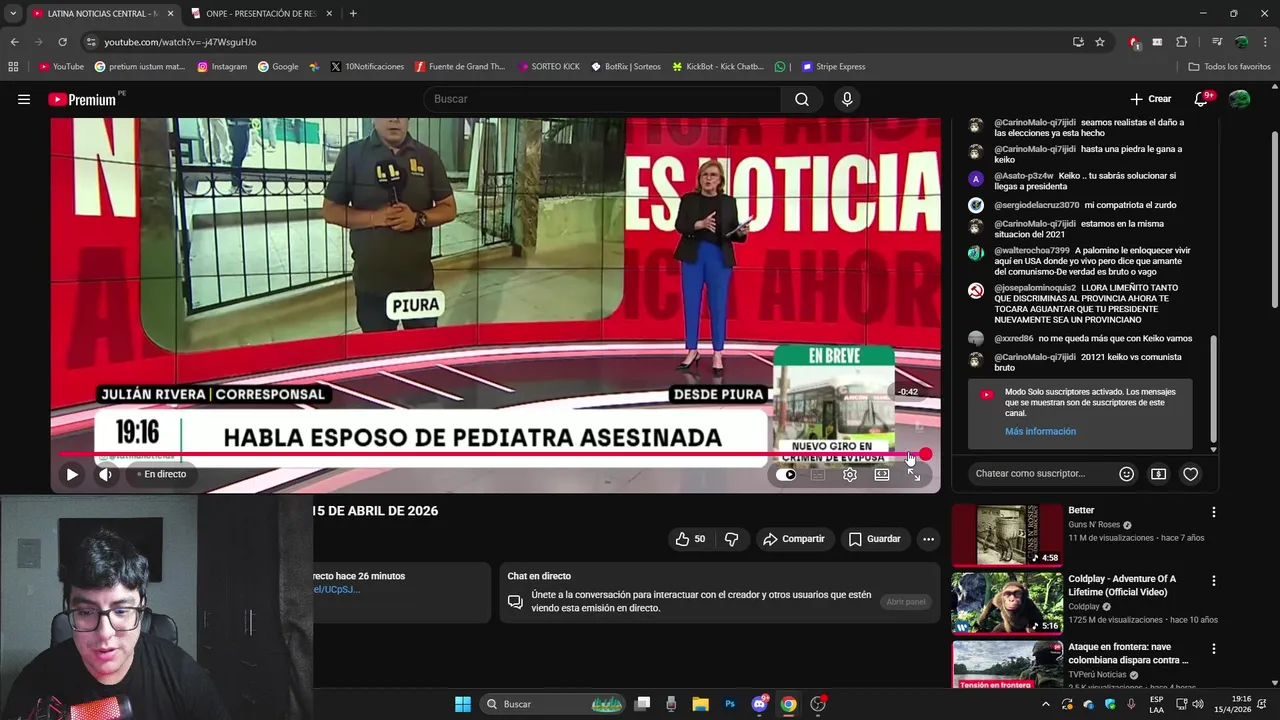
Task: Toggle subtitles in the video player
Action: tap(818, 475)
